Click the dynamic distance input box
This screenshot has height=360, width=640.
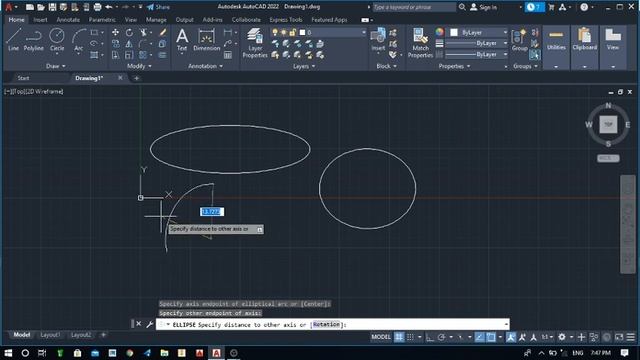[212, 211]
